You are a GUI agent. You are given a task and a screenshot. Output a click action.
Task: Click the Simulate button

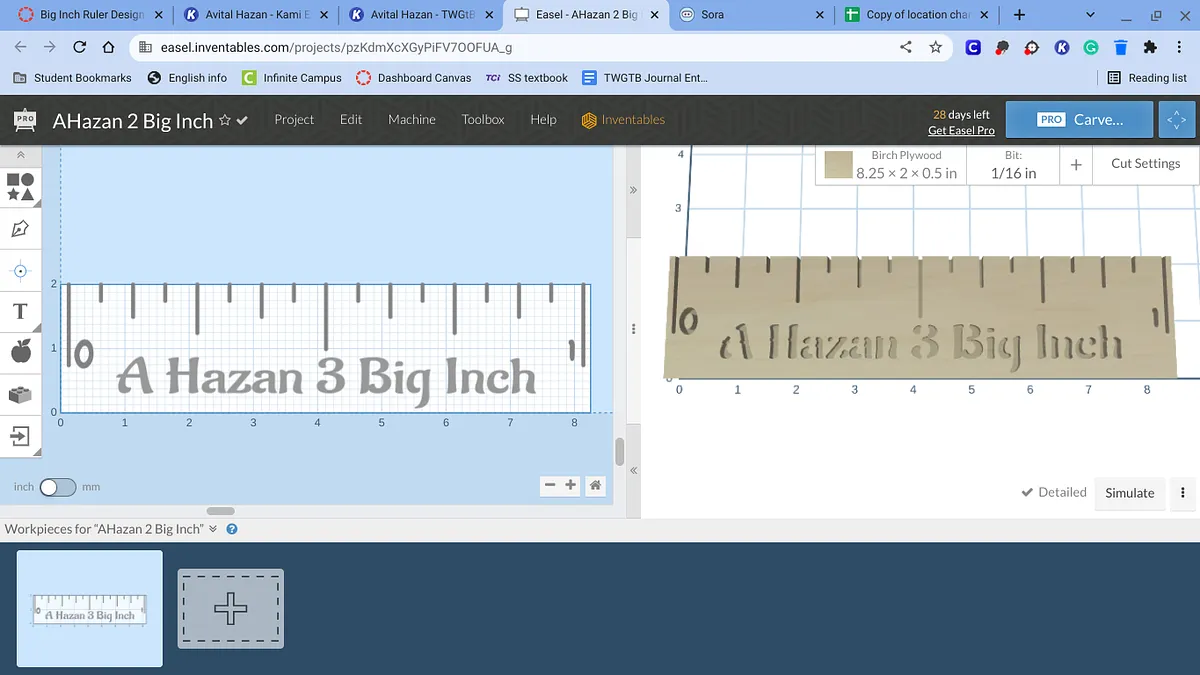tap(1129, 493)
